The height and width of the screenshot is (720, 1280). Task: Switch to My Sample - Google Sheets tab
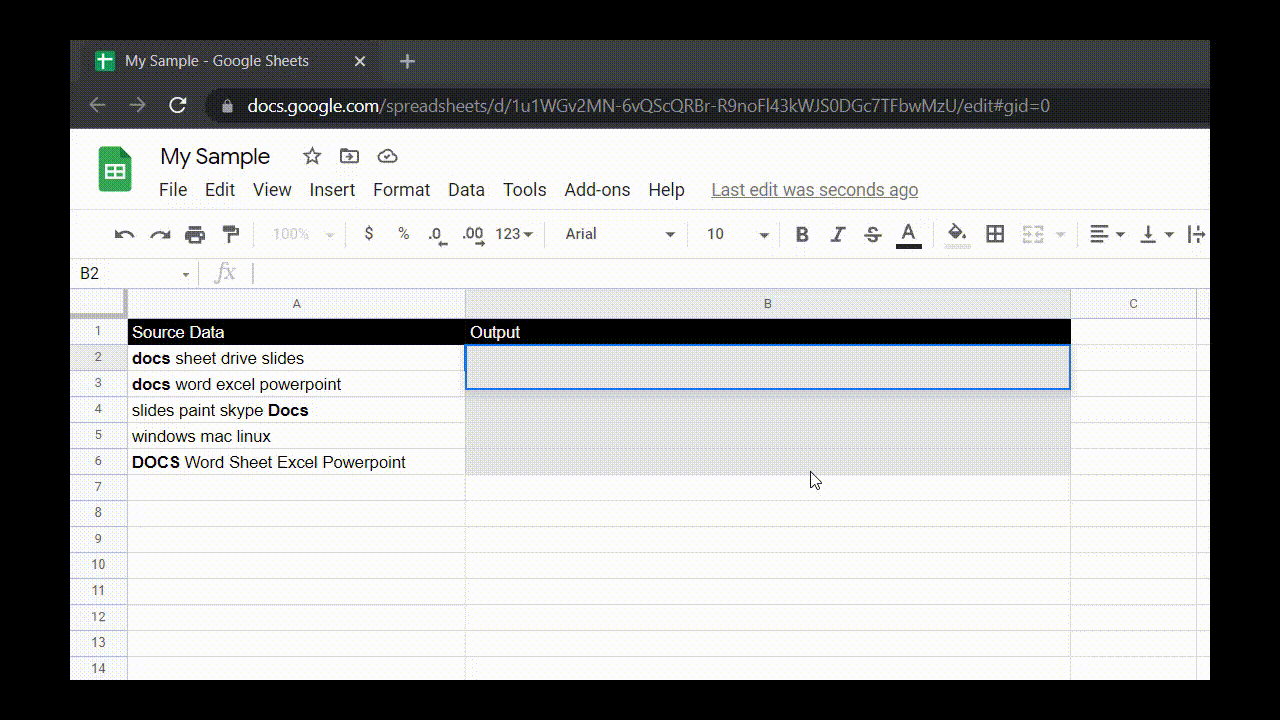pos(230,62)
